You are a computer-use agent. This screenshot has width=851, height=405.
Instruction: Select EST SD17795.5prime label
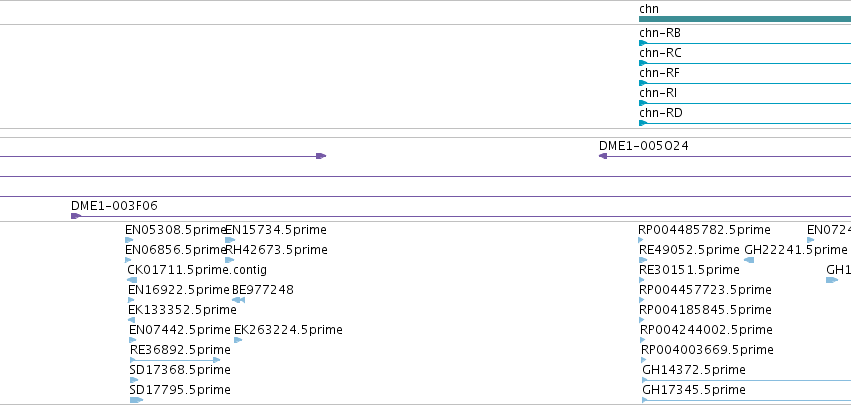point(180,391)
